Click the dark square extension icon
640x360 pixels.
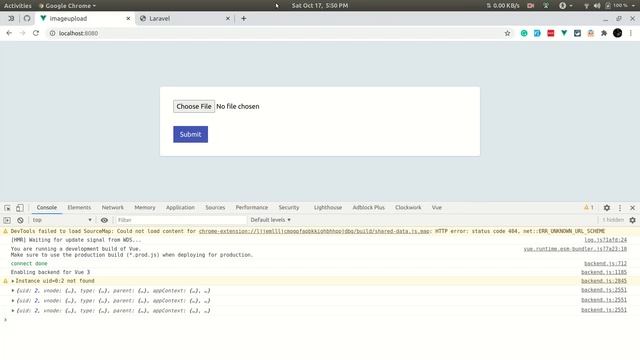pyautogui.click(x=577, y=33)
